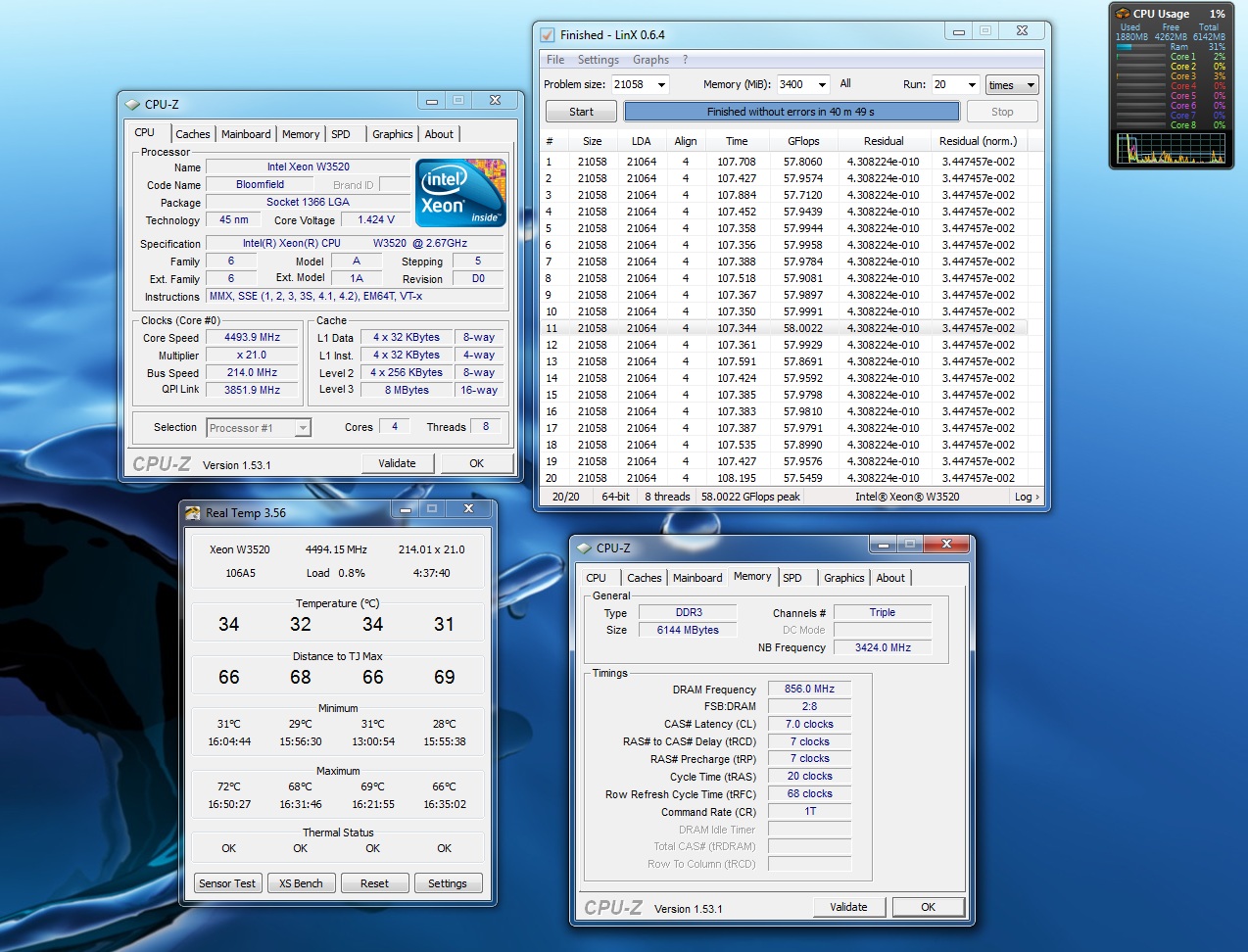Click the LinX Run count input field
1248x952 pixels.
(947, 85)
